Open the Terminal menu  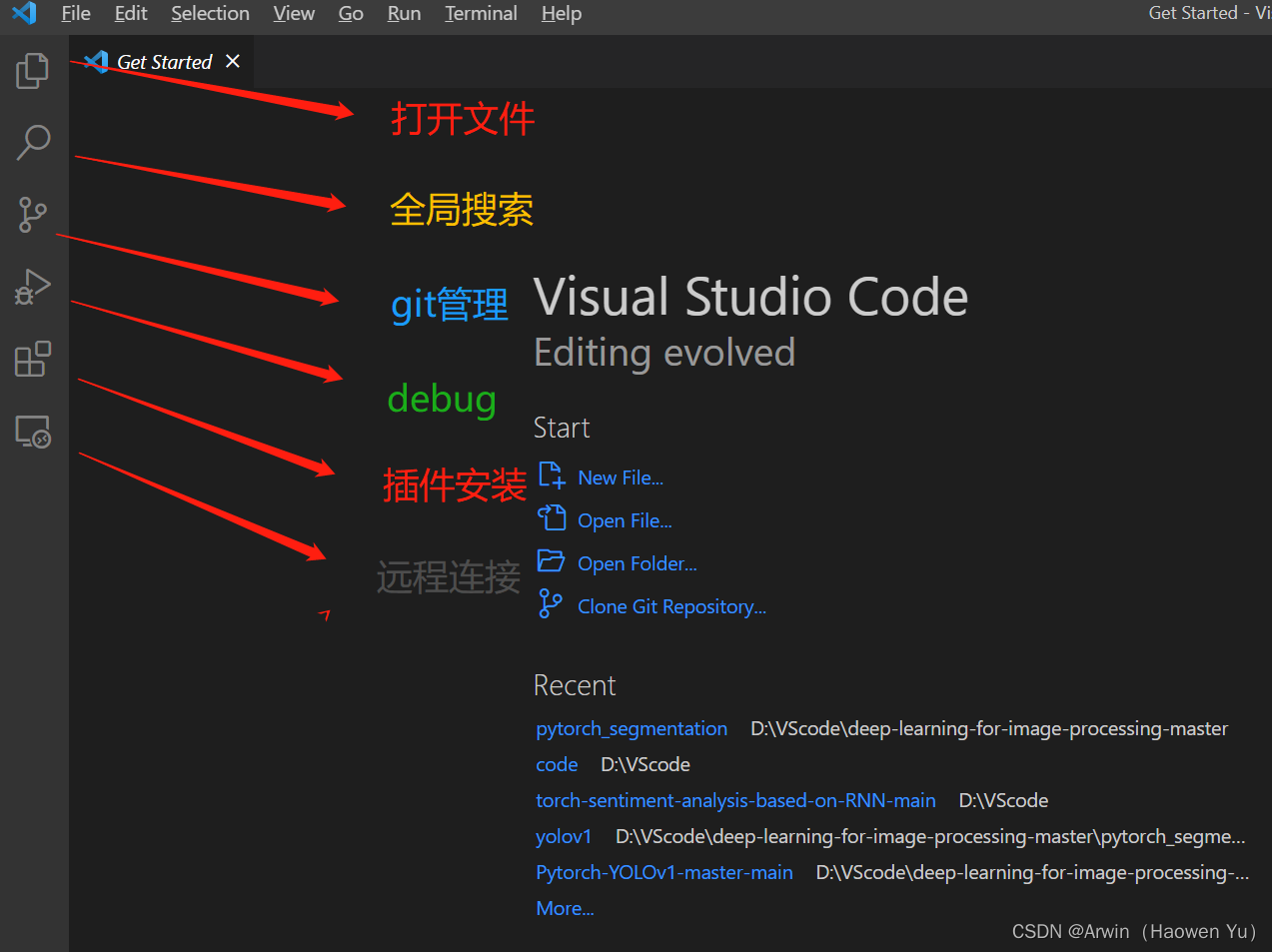[x=481, y=13]
